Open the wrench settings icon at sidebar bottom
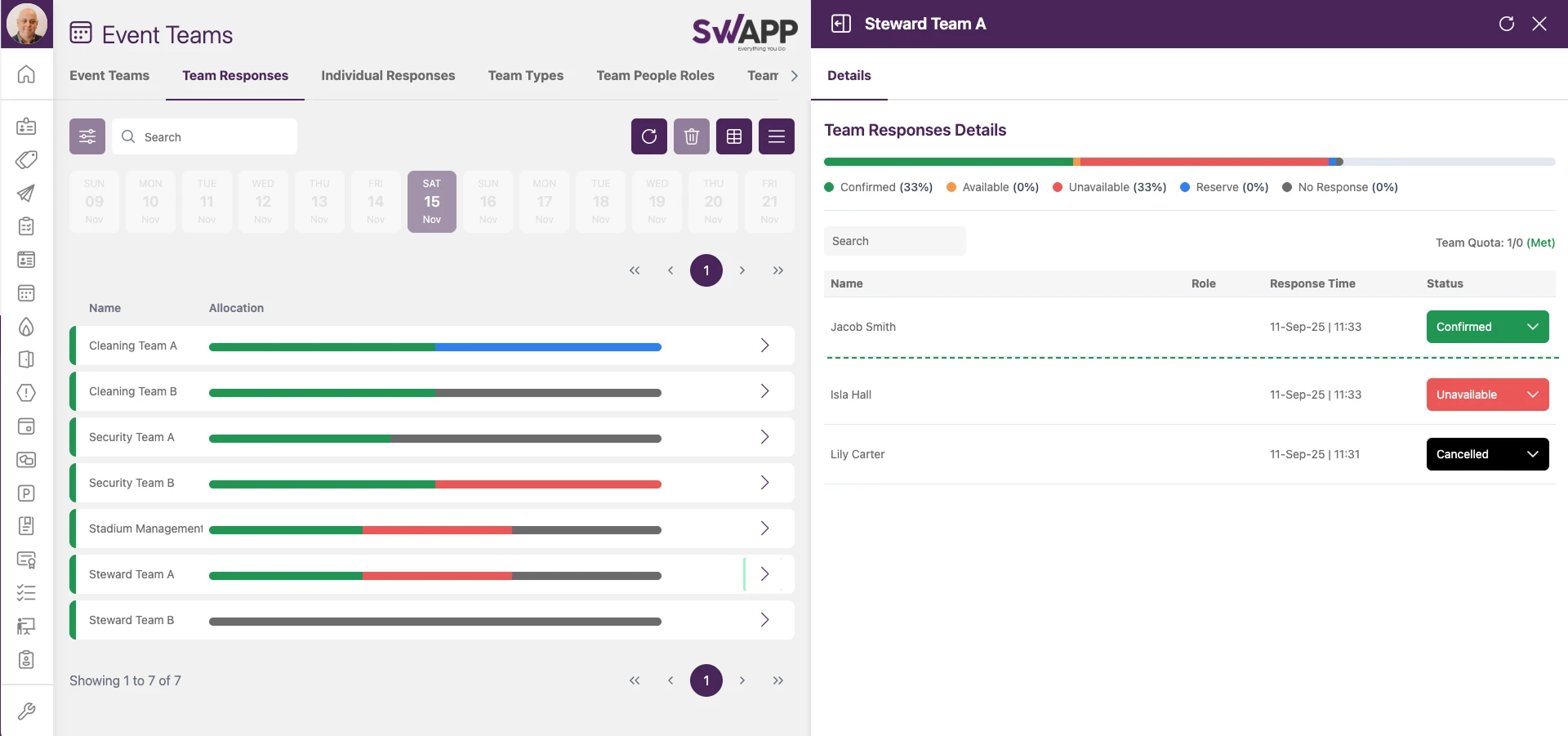1568x736 pixels. (x=26, y=711)
